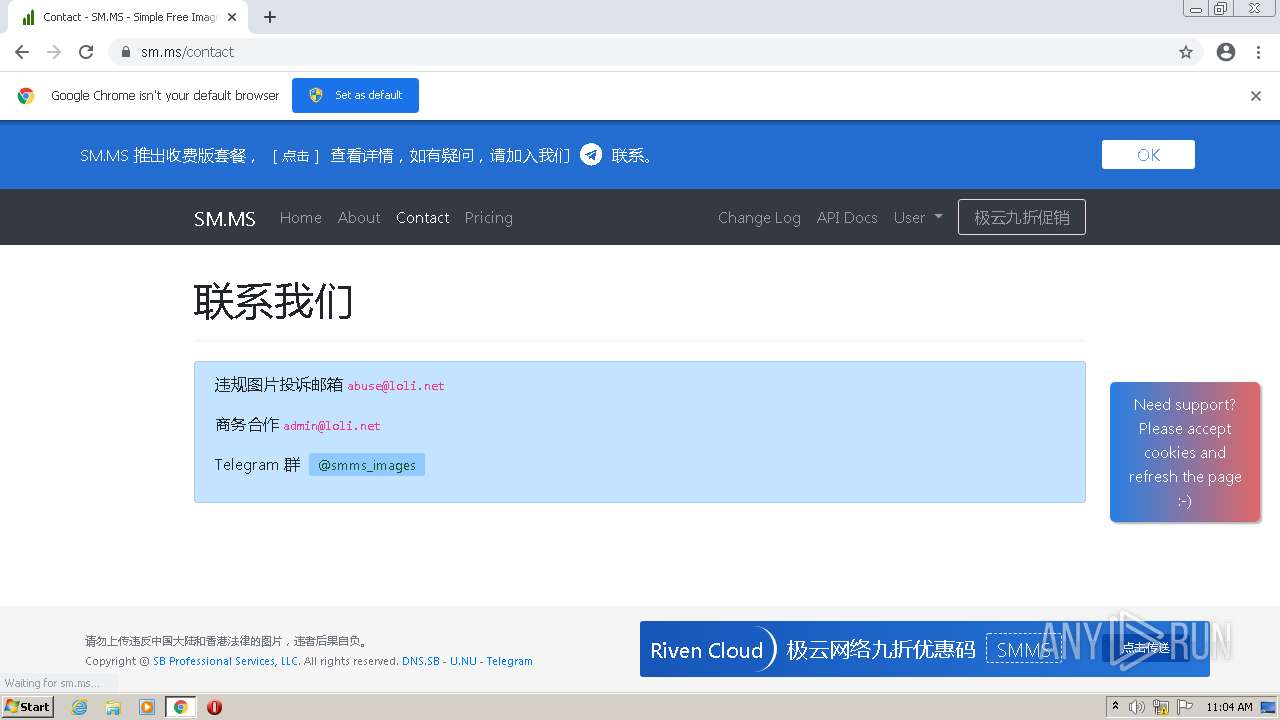Open the API Docs page

pos(847,218)
